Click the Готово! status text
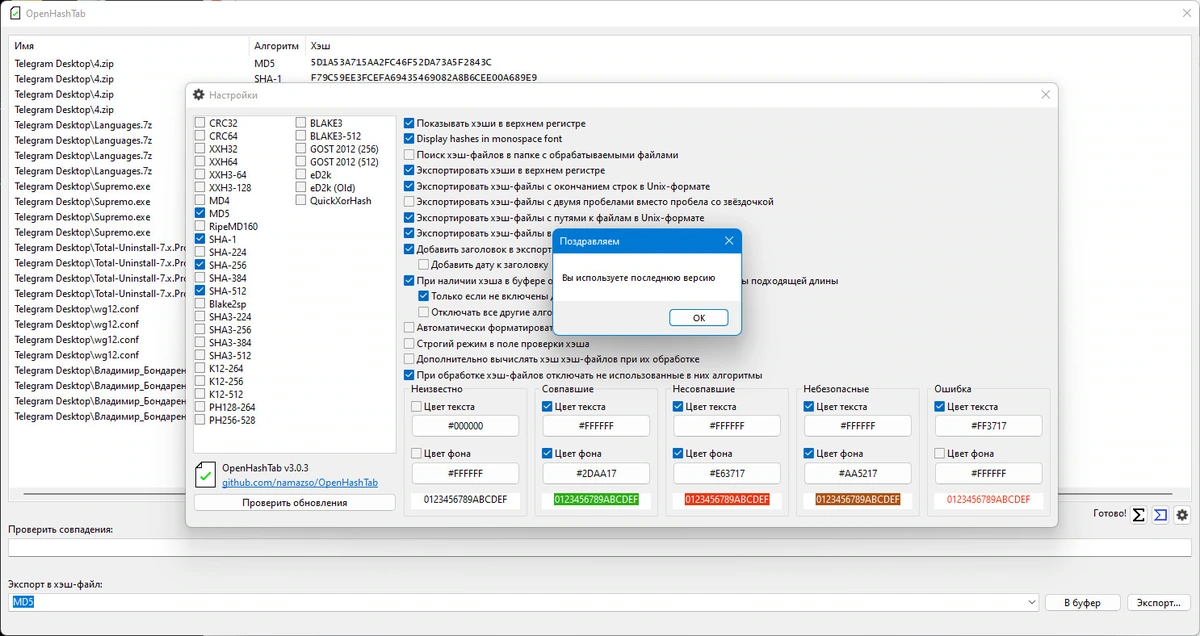 pos(1109,515)
